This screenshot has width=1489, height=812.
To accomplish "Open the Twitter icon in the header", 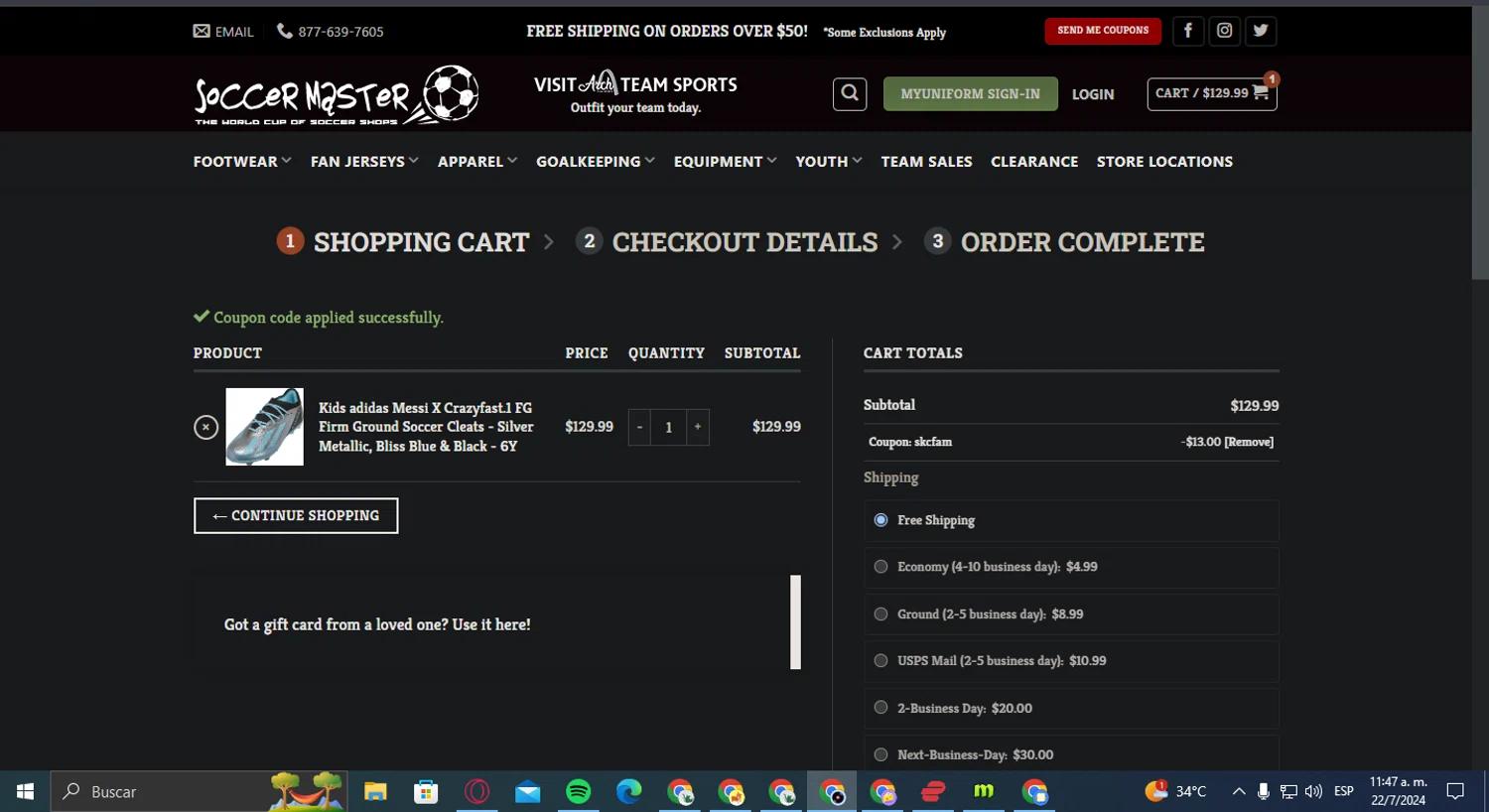I will click(x=1261, y=31).
